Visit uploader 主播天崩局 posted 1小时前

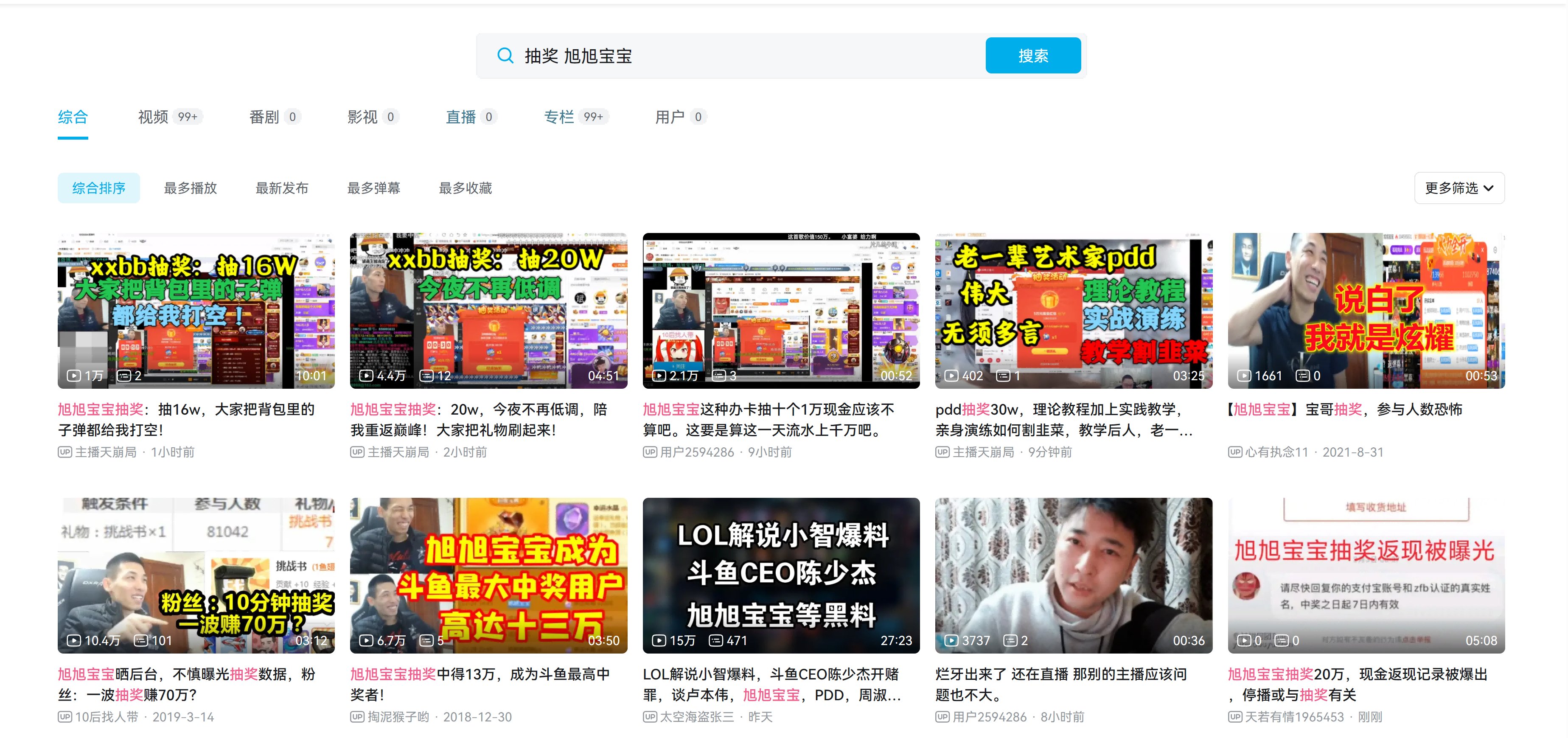coord(106,452)
